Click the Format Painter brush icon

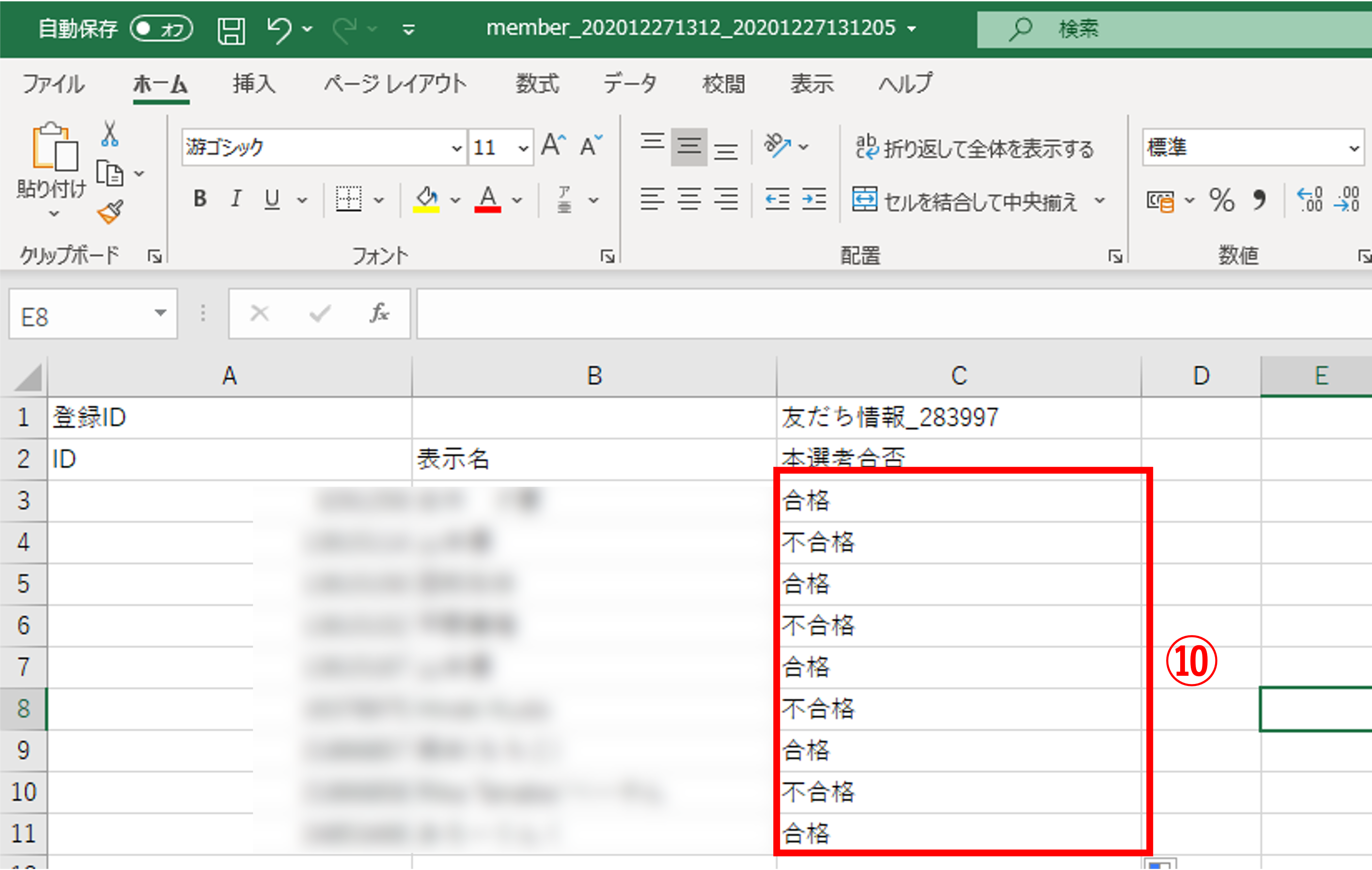coord(110,211)
